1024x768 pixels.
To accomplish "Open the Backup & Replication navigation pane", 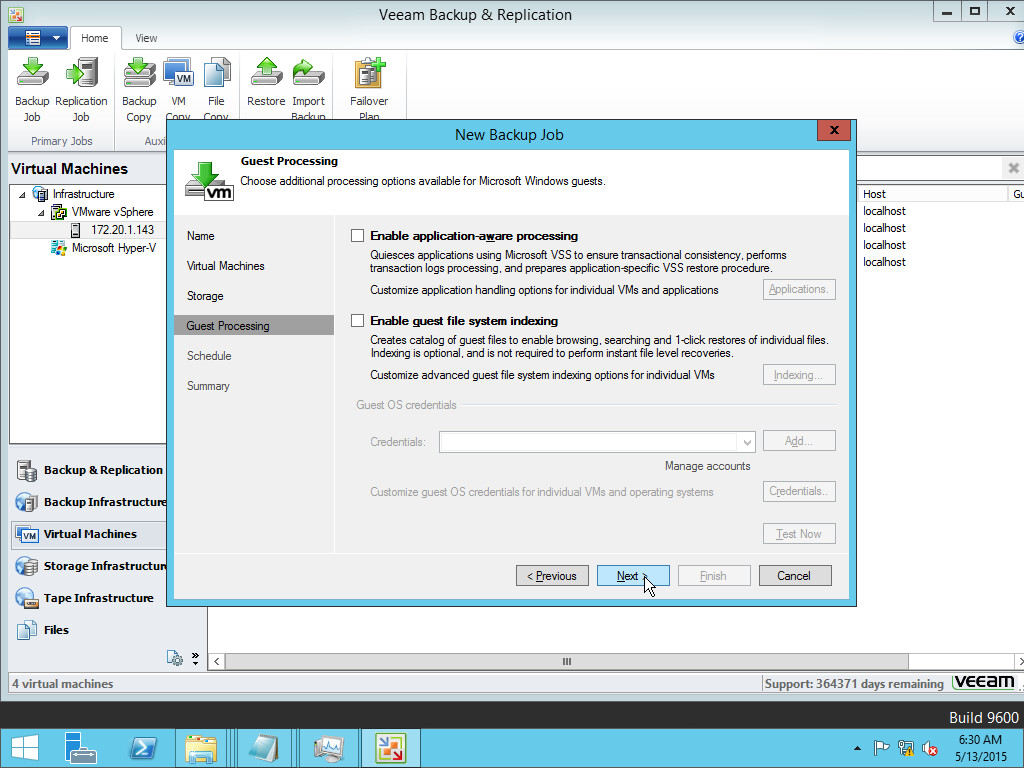I will (89, 470).
